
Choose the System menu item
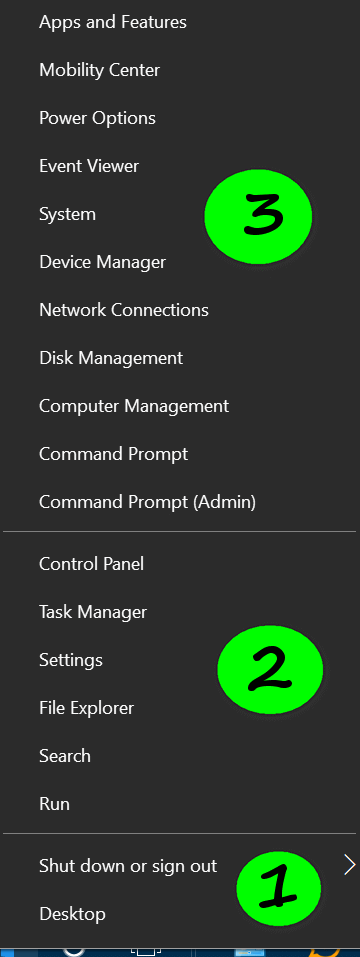[68, 214]
